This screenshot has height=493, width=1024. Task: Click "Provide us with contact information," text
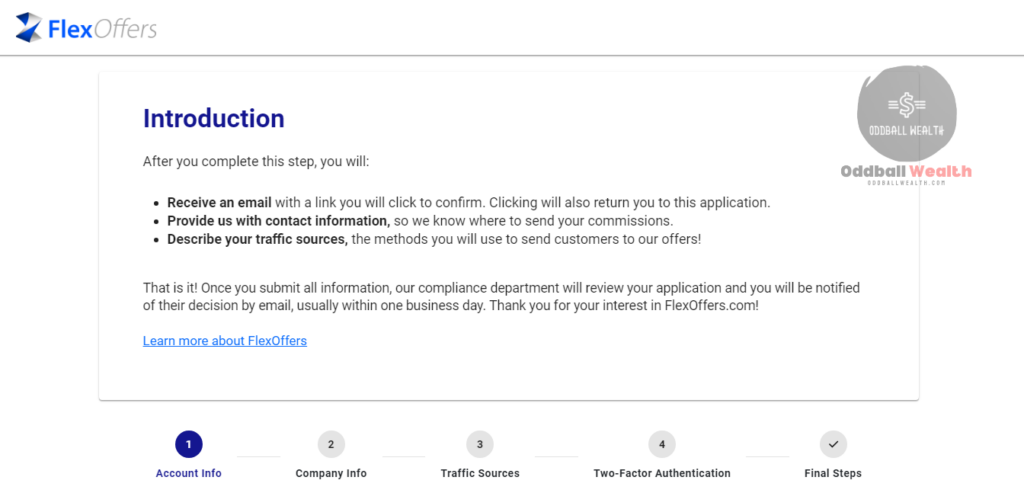pos(279,221)
